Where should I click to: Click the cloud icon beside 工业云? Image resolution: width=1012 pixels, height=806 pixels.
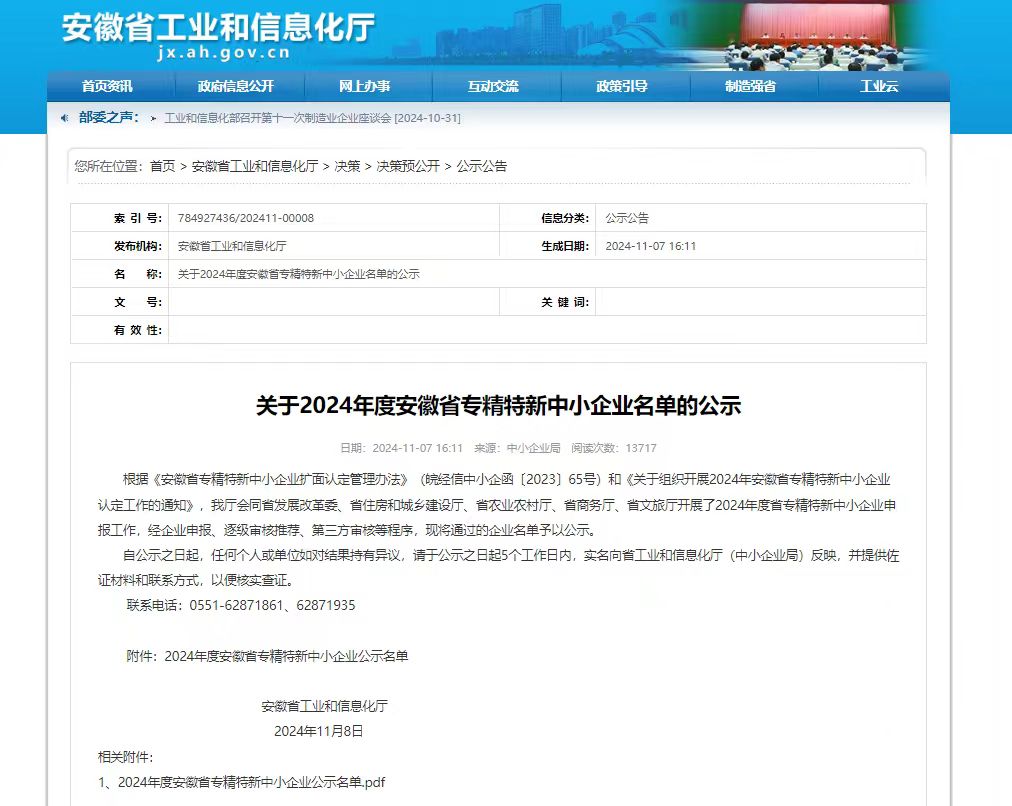point(851,86)
